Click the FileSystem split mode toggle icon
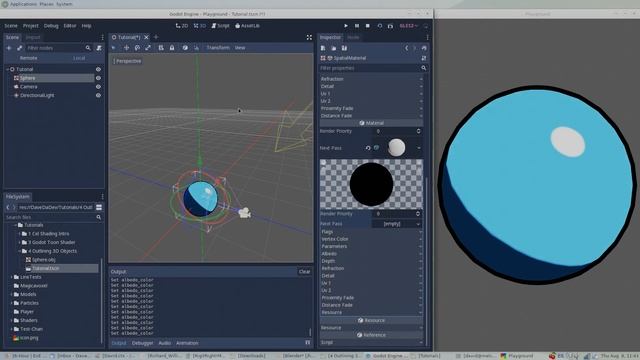The height and width of the screenshot is (360, 640). [99, 207]
